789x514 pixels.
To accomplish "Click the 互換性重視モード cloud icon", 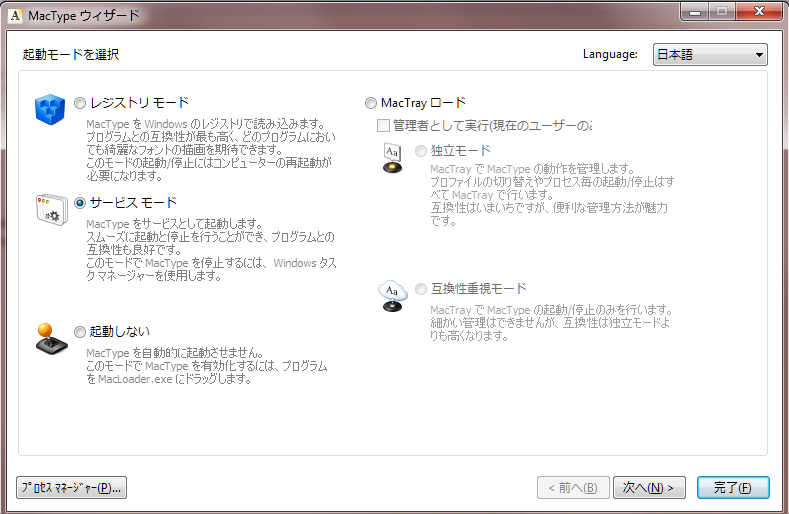I will (x=392, y=295).
